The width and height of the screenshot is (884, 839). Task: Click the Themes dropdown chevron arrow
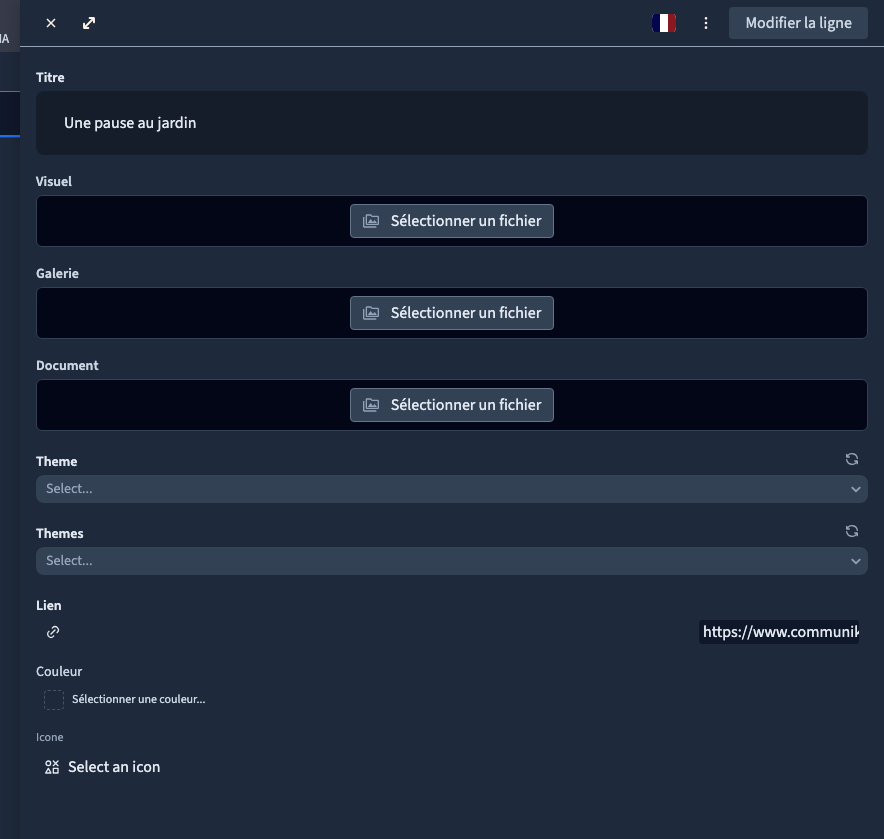point(855,561)
